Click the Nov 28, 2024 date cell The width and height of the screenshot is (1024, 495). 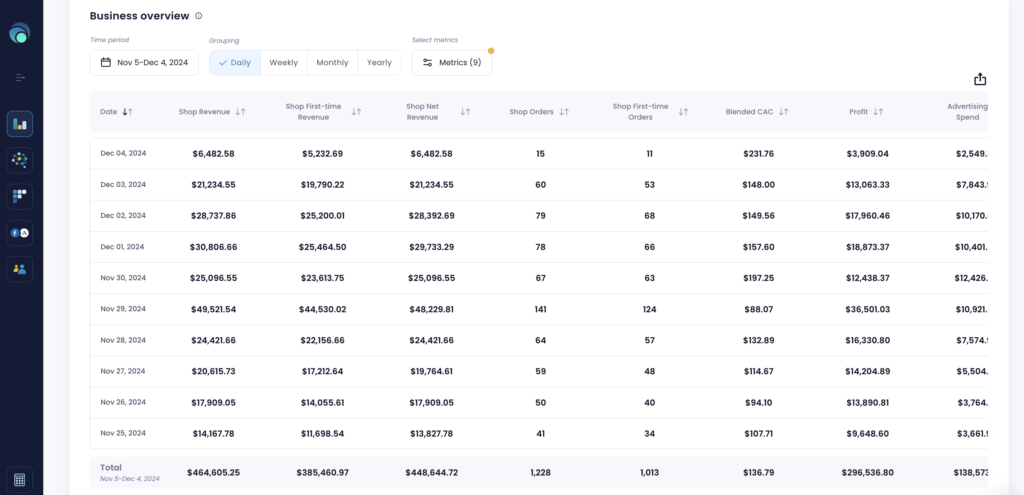click(x=123, y=340)
